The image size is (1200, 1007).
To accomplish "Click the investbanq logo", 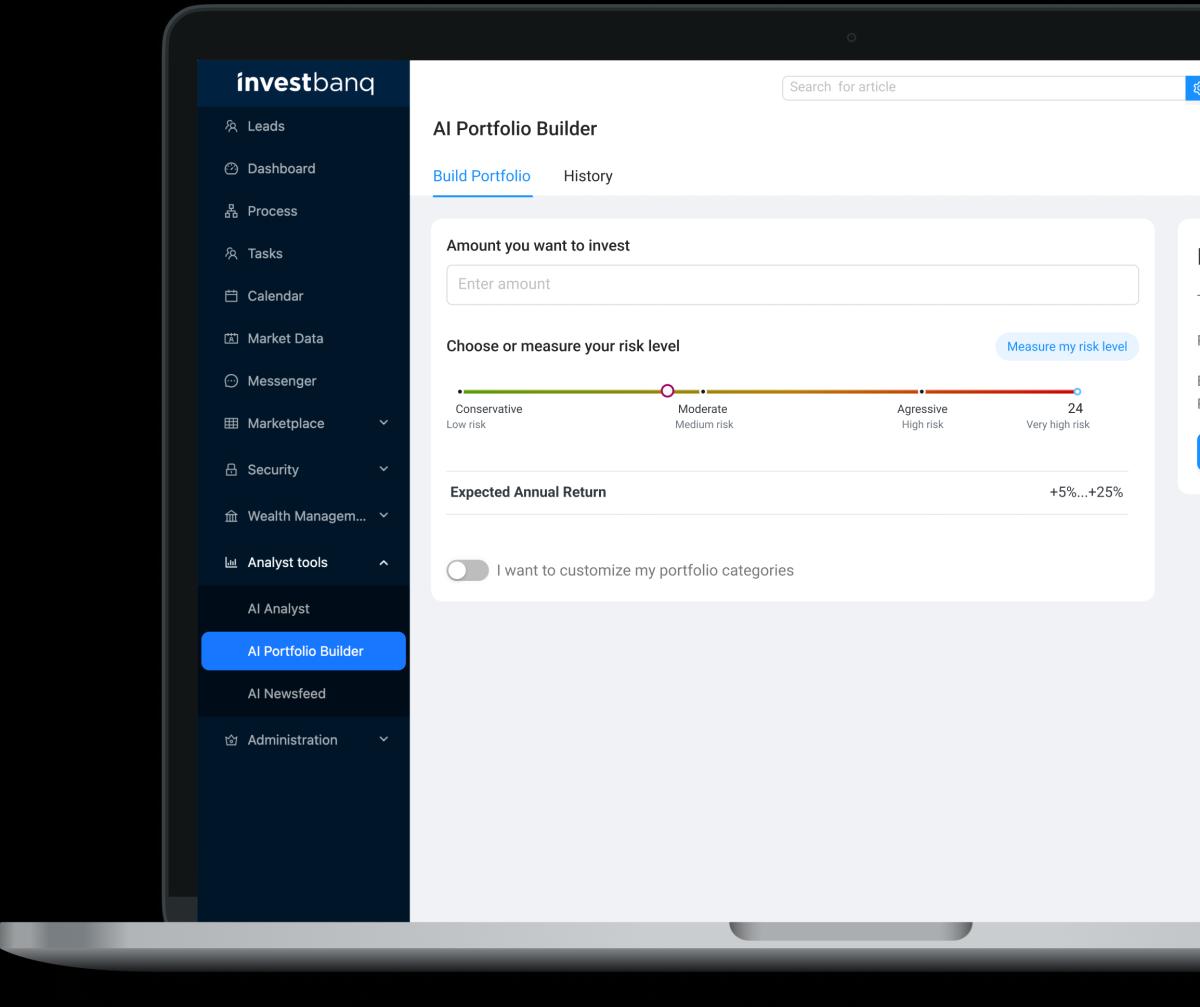I will (x=305, y=84).
